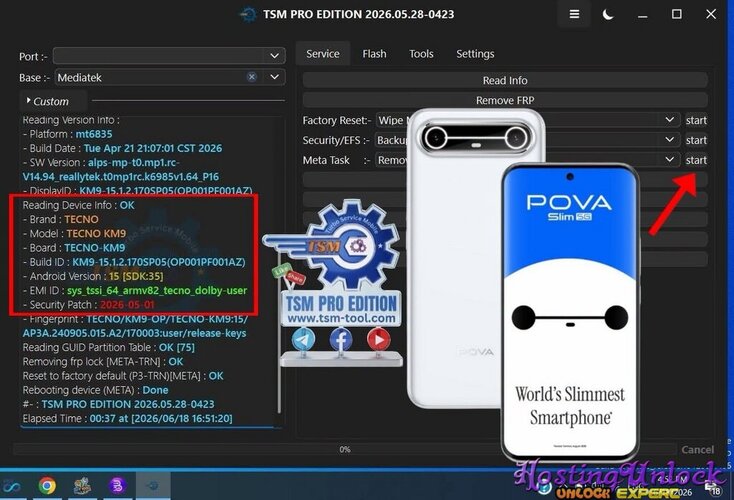Click the Read Info button
Viewport: 734px width, 500px height.
505,80
